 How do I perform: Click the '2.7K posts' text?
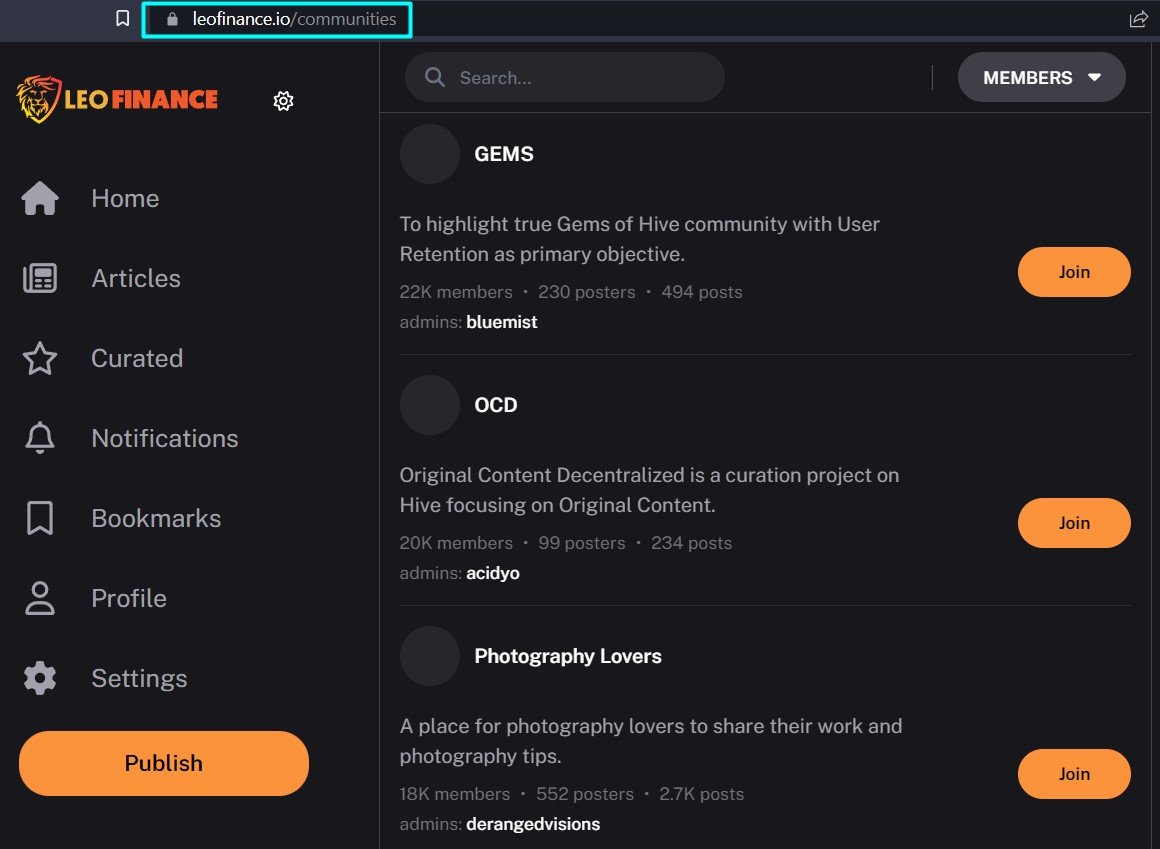(701, 794)
